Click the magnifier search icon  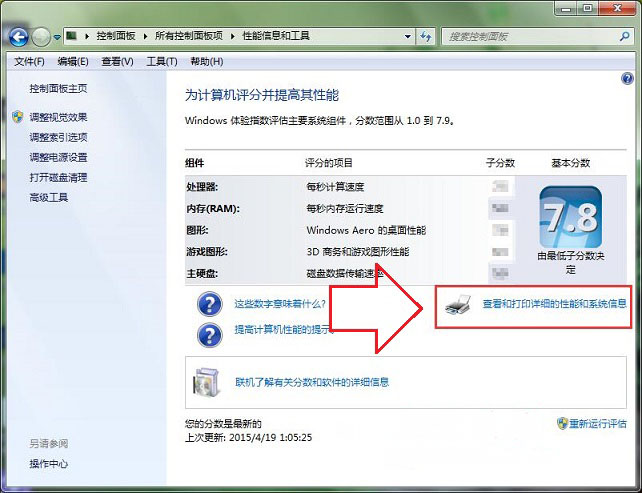[624, 36]
